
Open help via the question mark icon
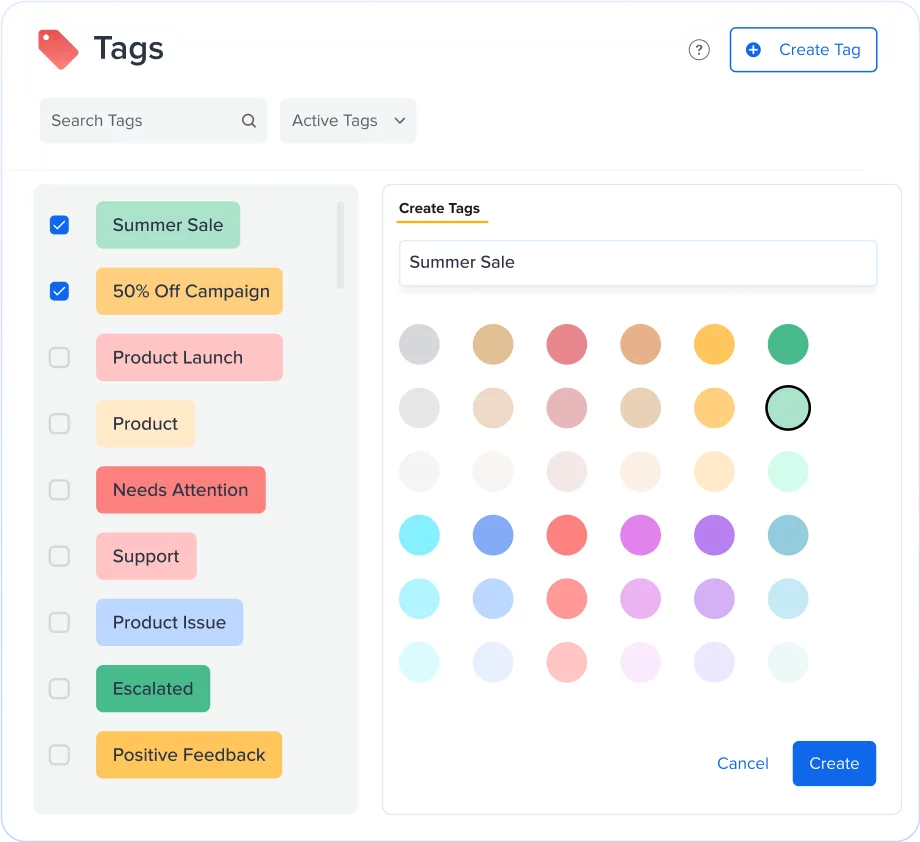point(699,49)
